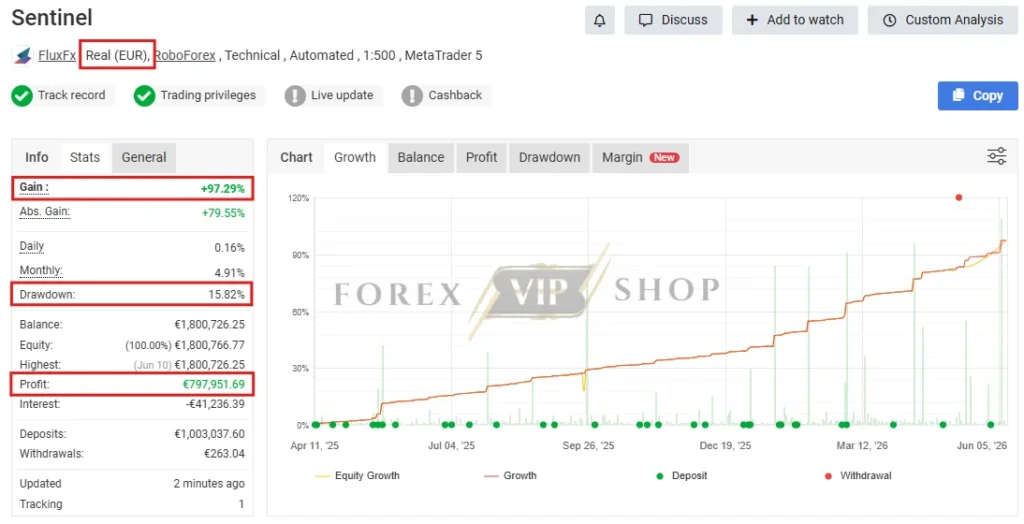This screenshot has width=1024, height=524.
Task: Click the Monthly label
Action: pyautogui.click(x=41, y=270)
